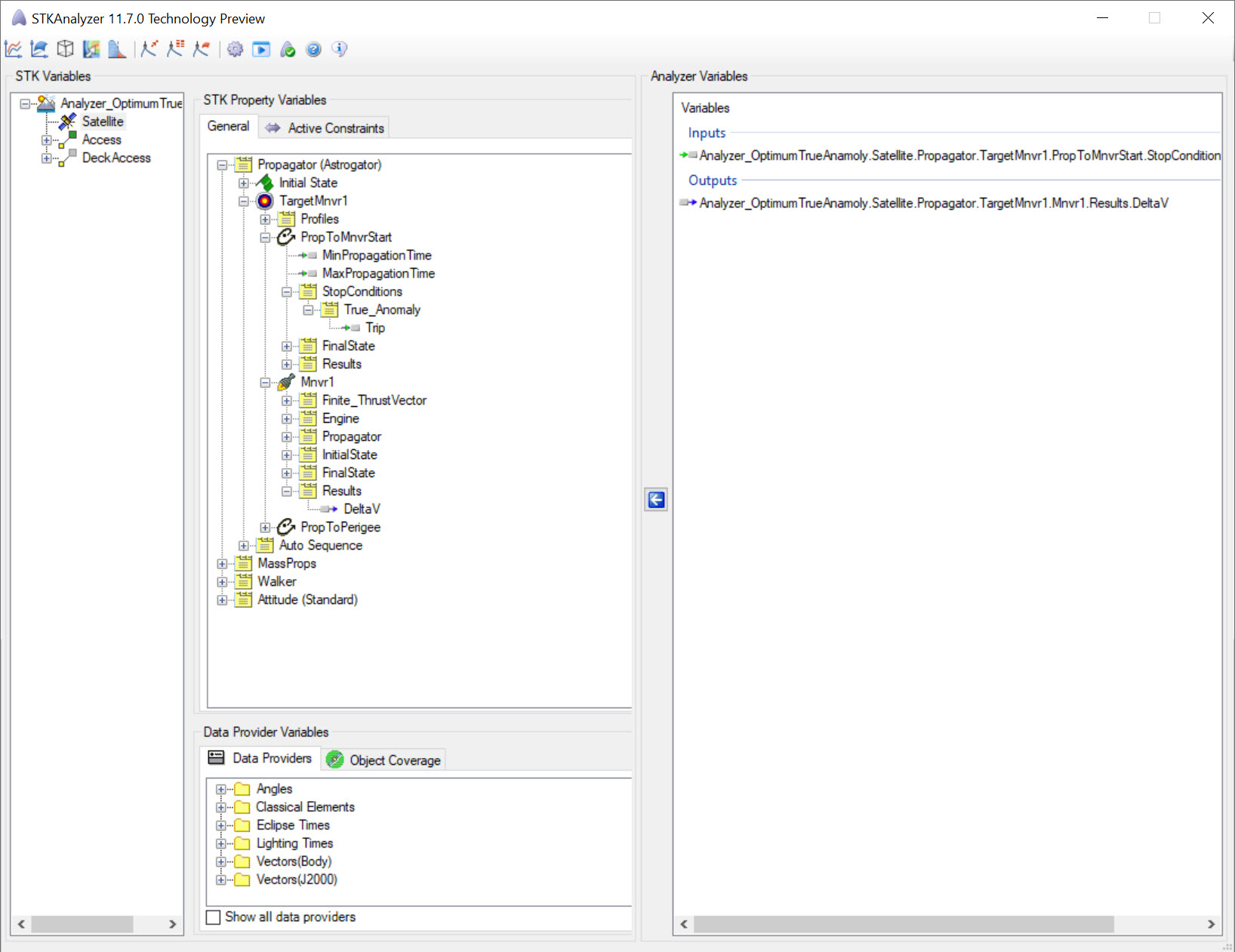This screenshot has width=1235, height=952.
Task: Expand the PropToPerigee tree node
Action: coord(265,528)
